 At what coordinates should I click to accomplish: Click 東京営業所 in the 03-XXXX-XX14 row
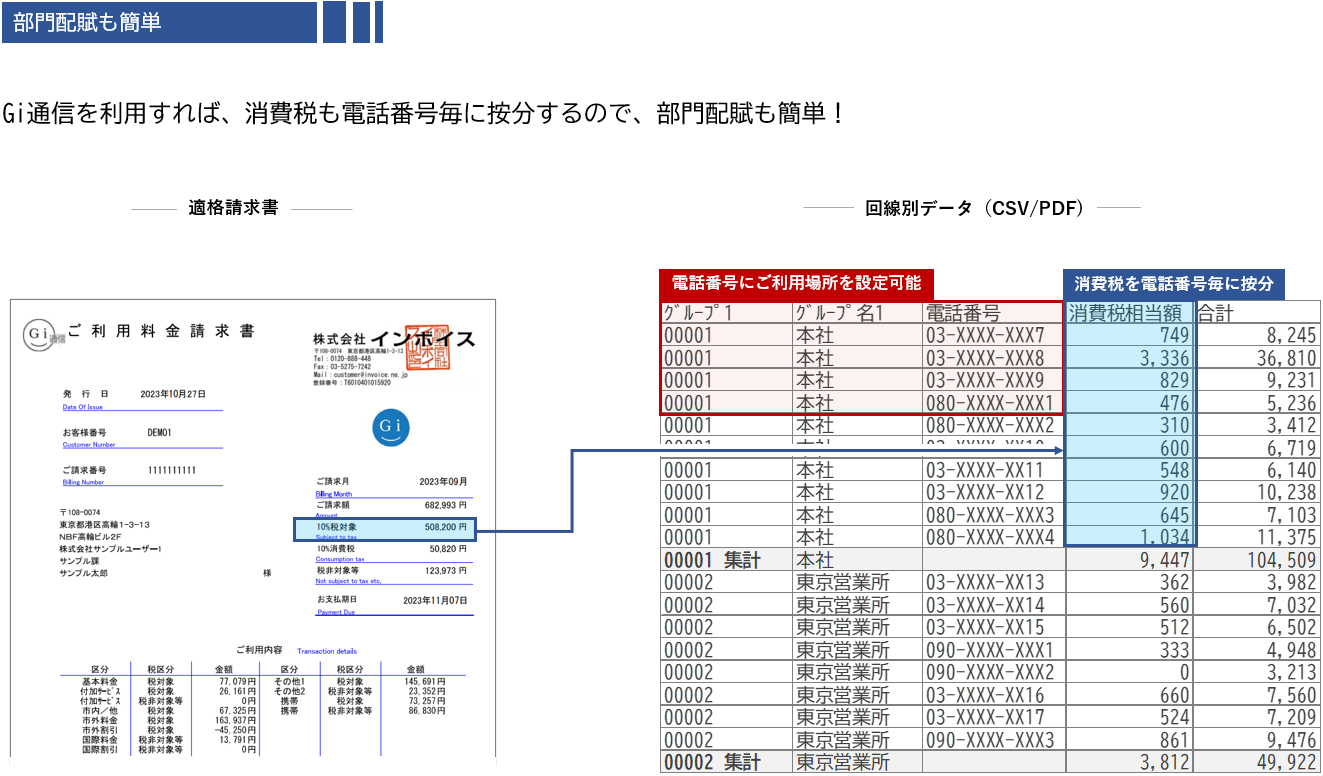click(842, 605)
